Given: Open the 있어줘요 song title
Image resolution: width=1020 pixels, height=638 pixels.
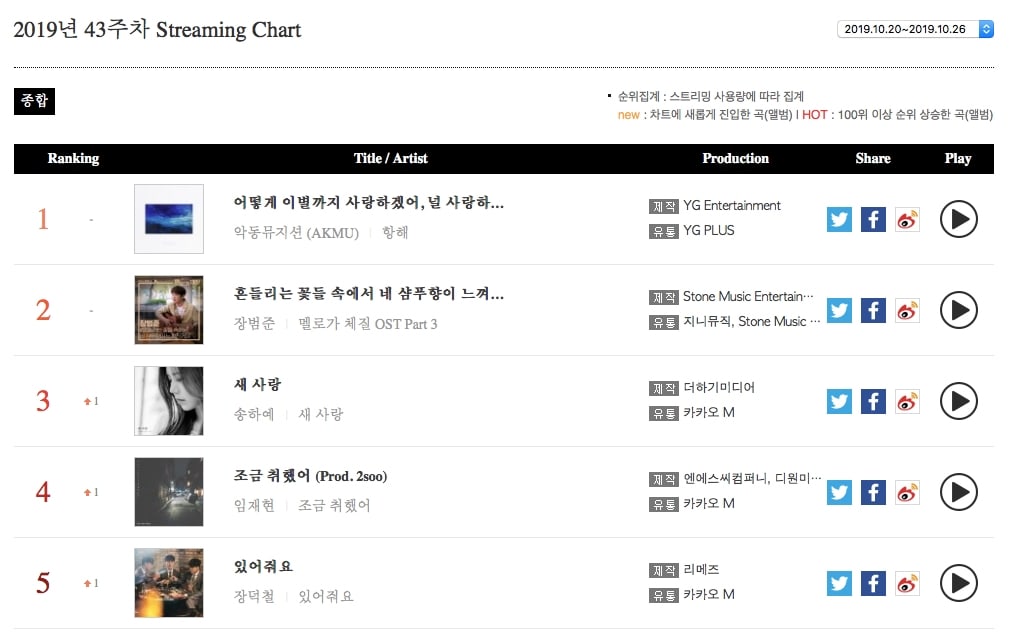Looking at the screenshot, I should tap(263, 567).
